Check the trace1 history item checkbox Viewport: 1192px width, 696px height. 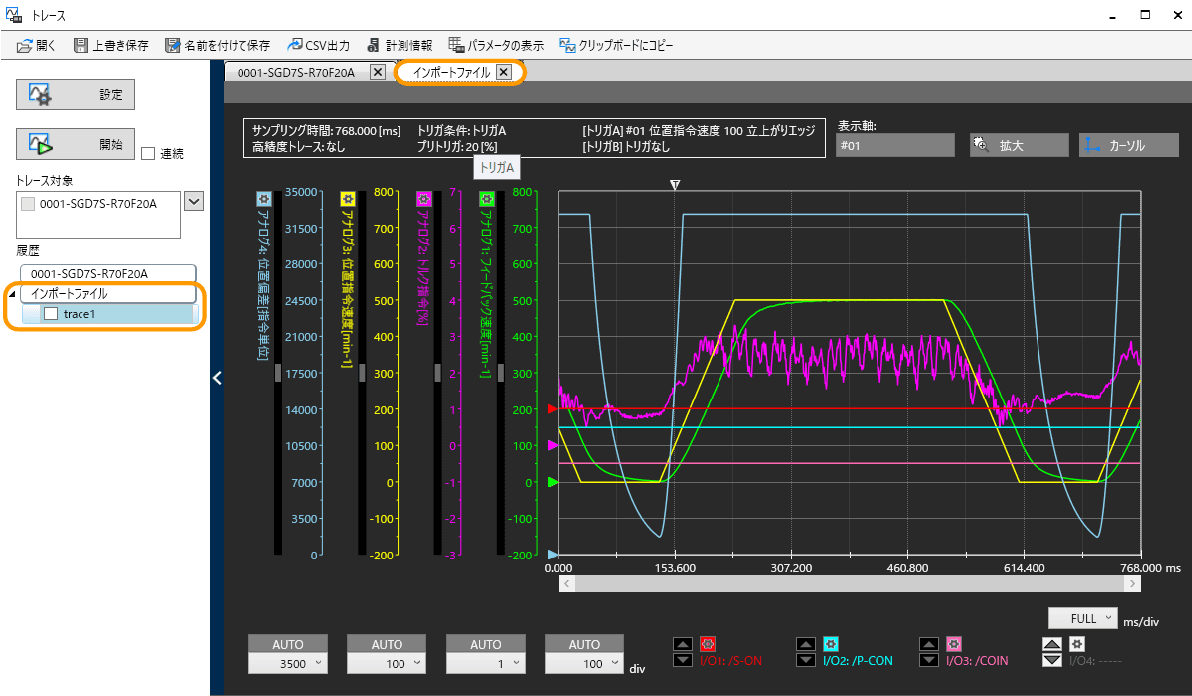point(50,314)
